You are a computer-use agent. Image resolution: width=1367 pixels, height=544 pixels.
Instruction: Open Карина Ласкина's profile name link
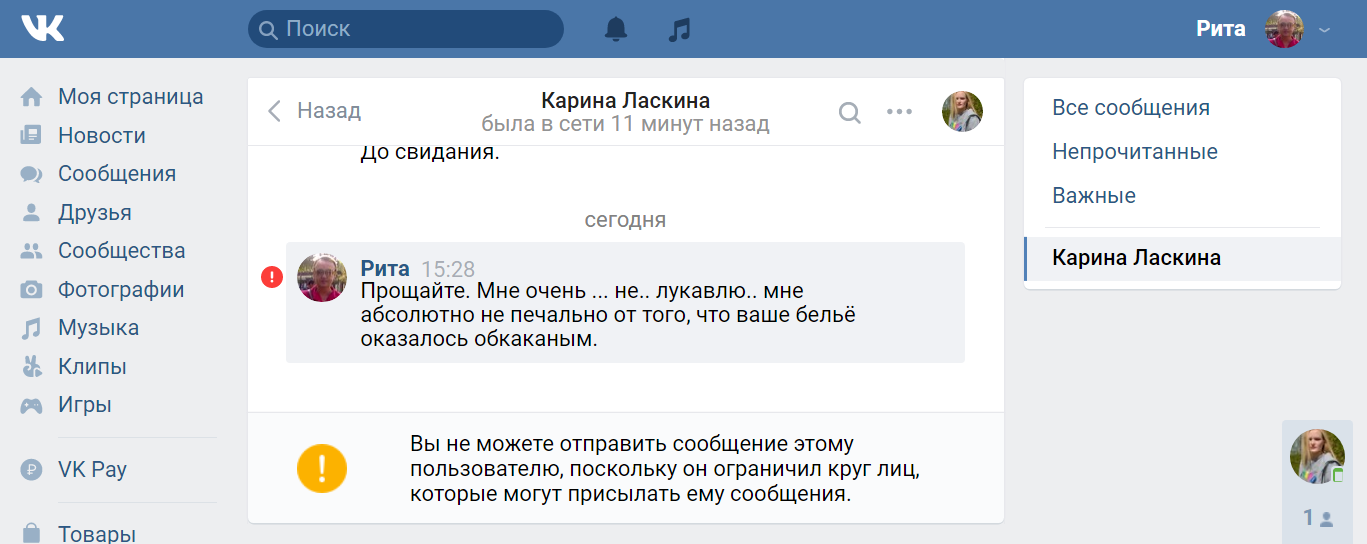point(625,101)
